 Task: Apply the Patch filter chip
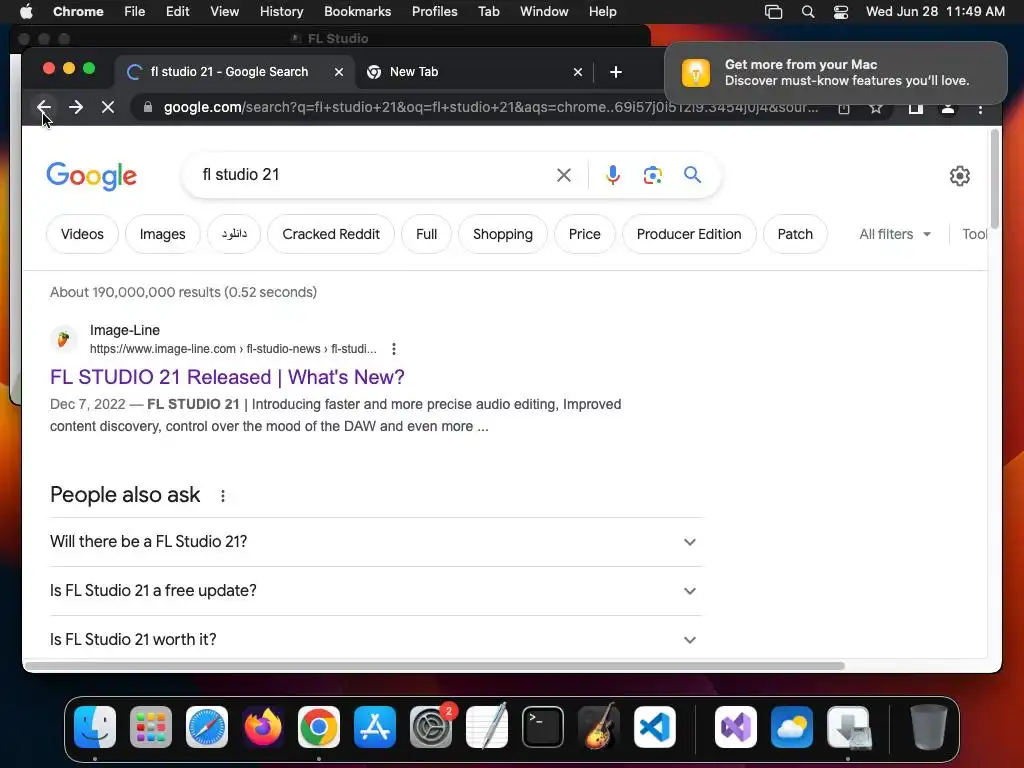click(x=795, y=234)
